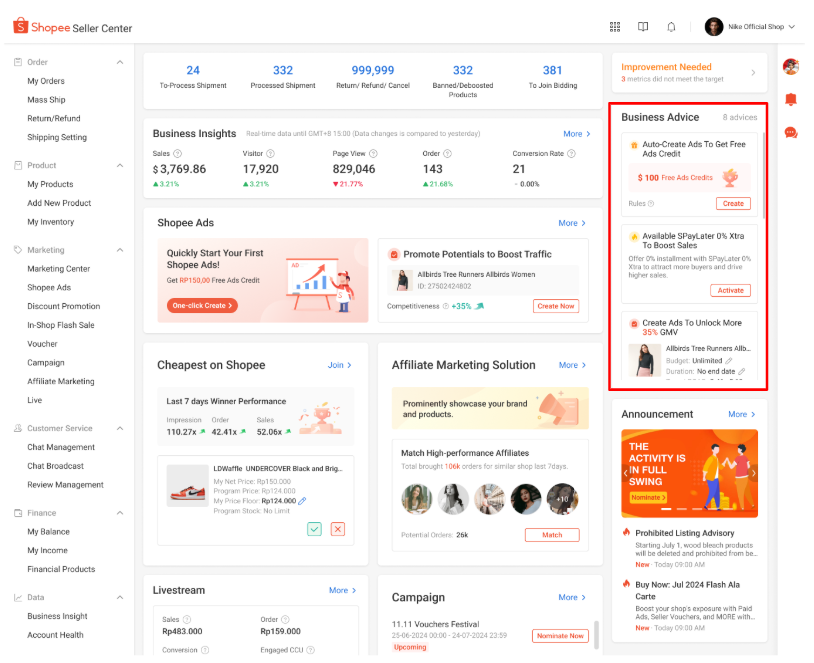Viewport: 814px width, 663px height.
Task: Collapse the Marketing sidebar section
Action: 120,250
